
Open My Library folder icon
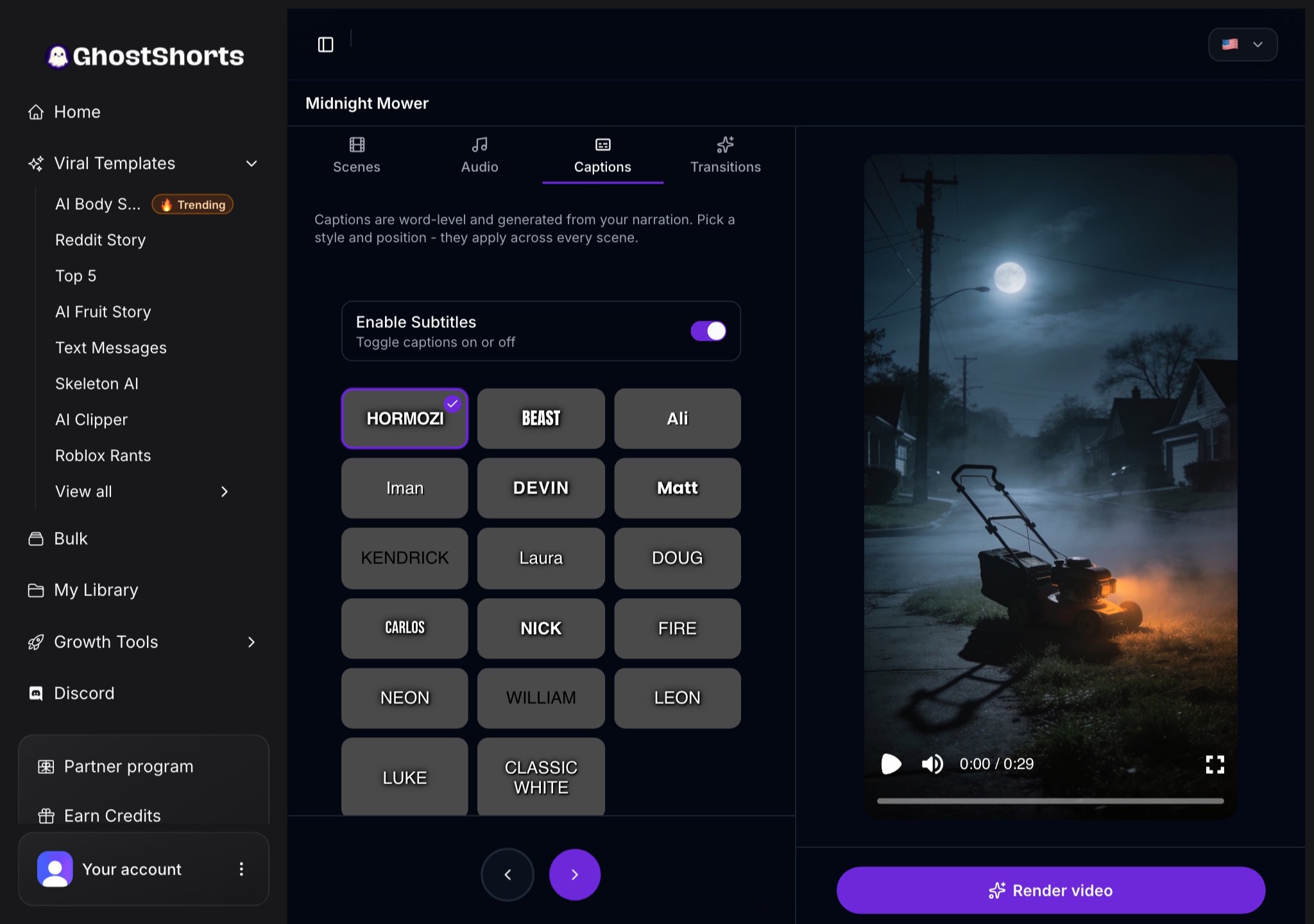[x=36, y=590]
